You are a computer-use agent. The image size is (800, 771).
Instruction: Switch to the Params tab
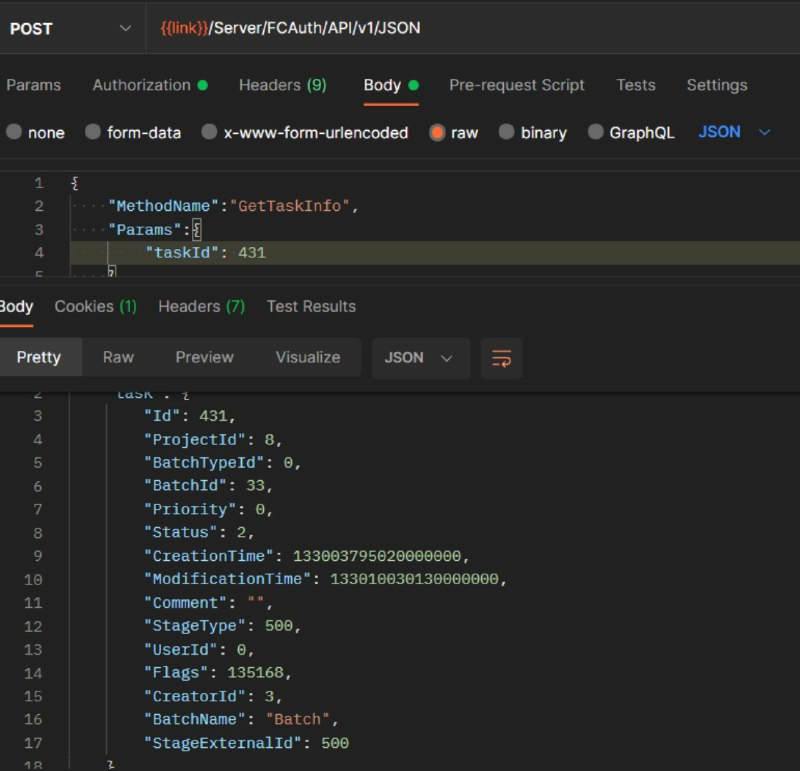33,85
